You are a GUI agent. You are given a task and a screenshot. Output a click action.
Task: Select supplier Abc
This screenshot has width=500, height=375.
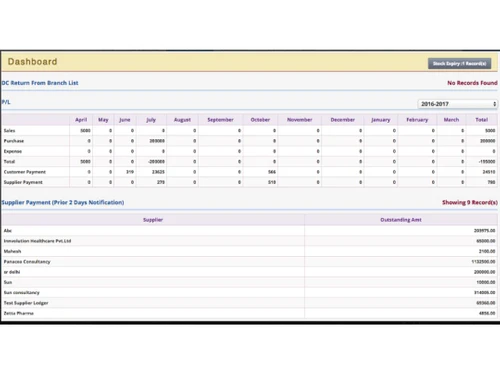tap(8, 231)
